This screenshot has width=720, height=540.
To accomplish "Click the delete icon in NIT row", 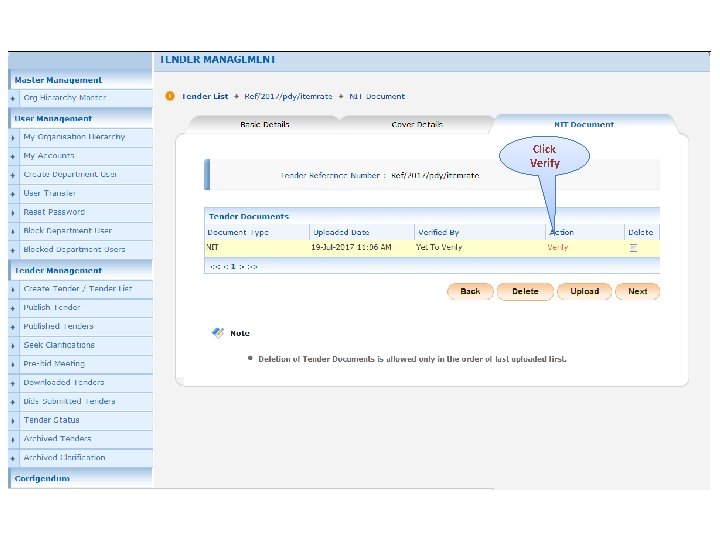I will [633, 248].
